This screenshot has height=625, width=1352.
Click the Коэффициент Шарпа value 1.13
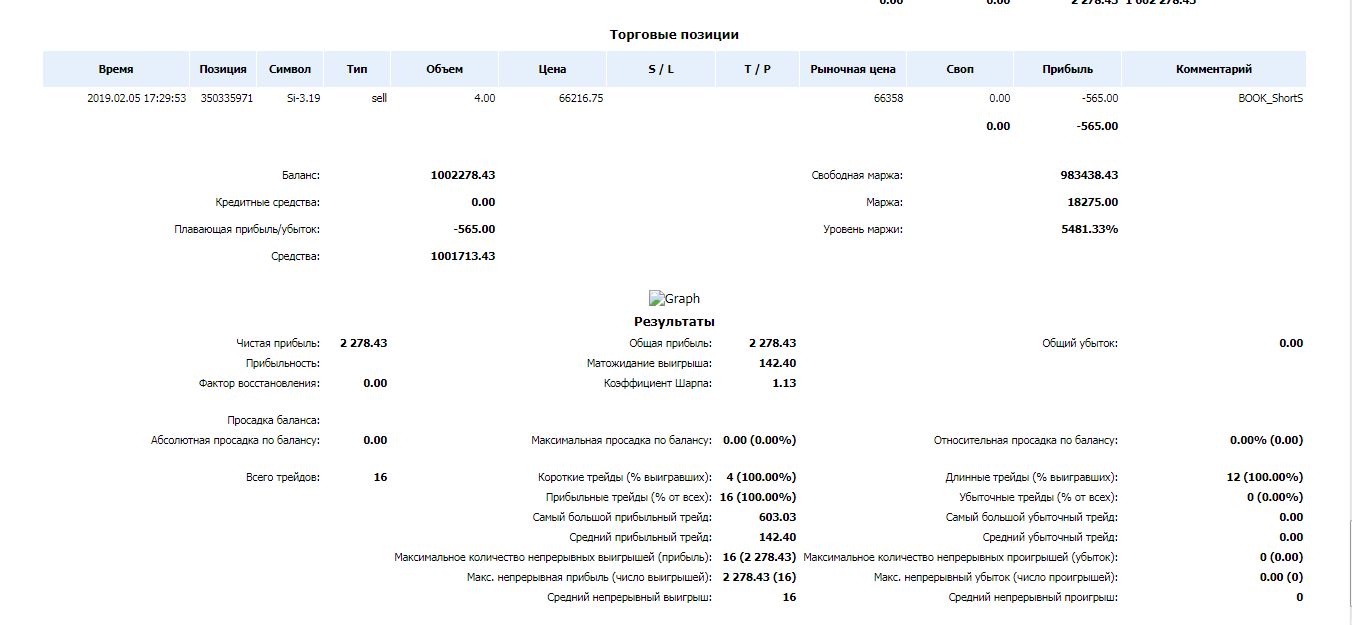tap(784, 383)
